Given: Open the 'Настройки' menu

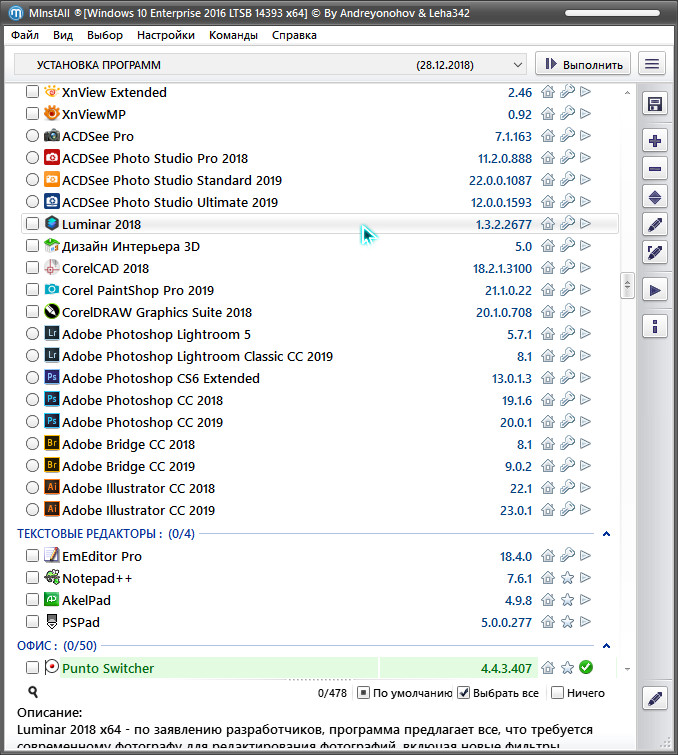Looking at the screenshot, I should pyautogui.click(x=166, y=35).
